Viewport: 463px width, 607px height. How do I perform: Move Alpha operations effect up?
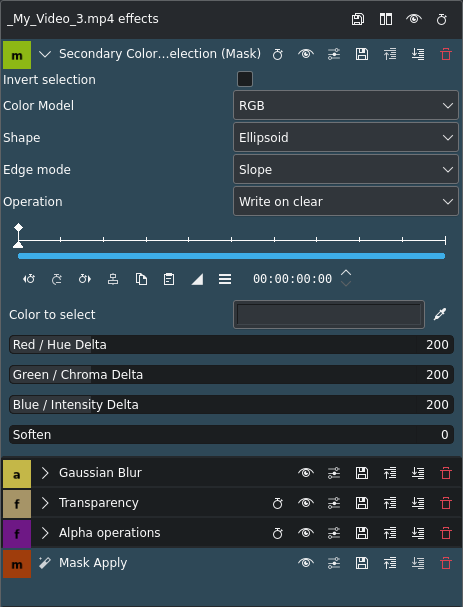390,533
